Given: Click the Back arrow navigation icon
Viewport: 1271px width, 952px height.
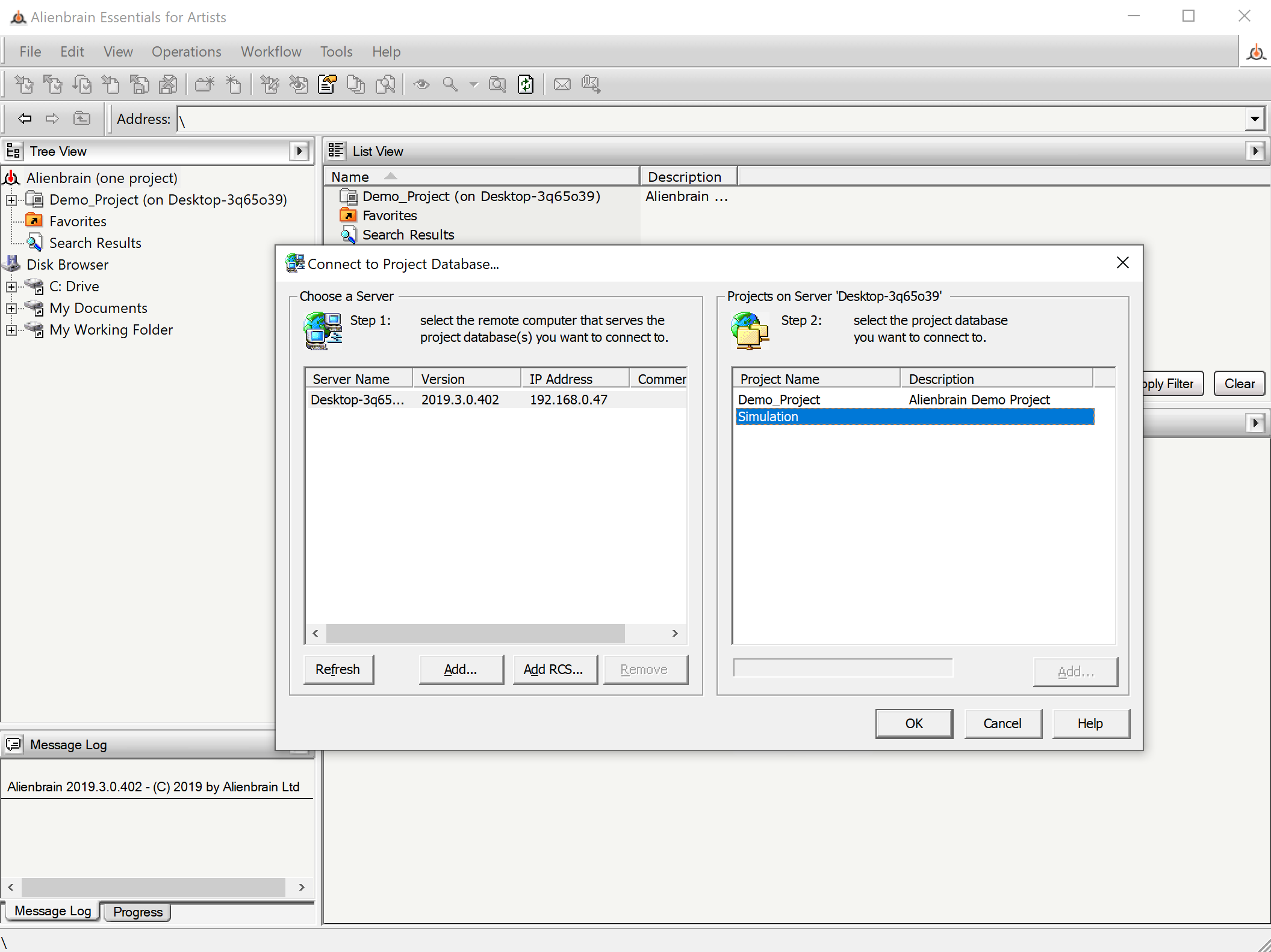Looking at the screenshot, I should click(25, 119).
